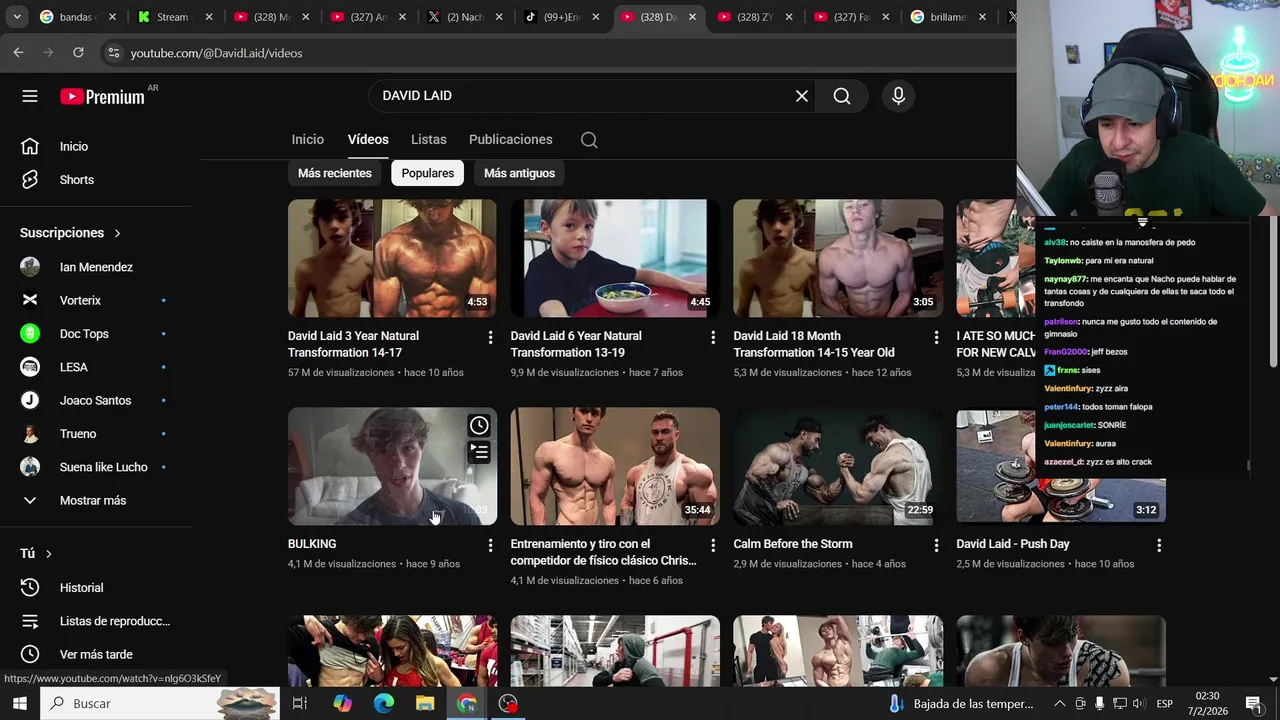Image resolution: width=1280 pixels, height=720 pixels.
Task: Expand the Suscripciones section arrow
Action: (117, 233)
